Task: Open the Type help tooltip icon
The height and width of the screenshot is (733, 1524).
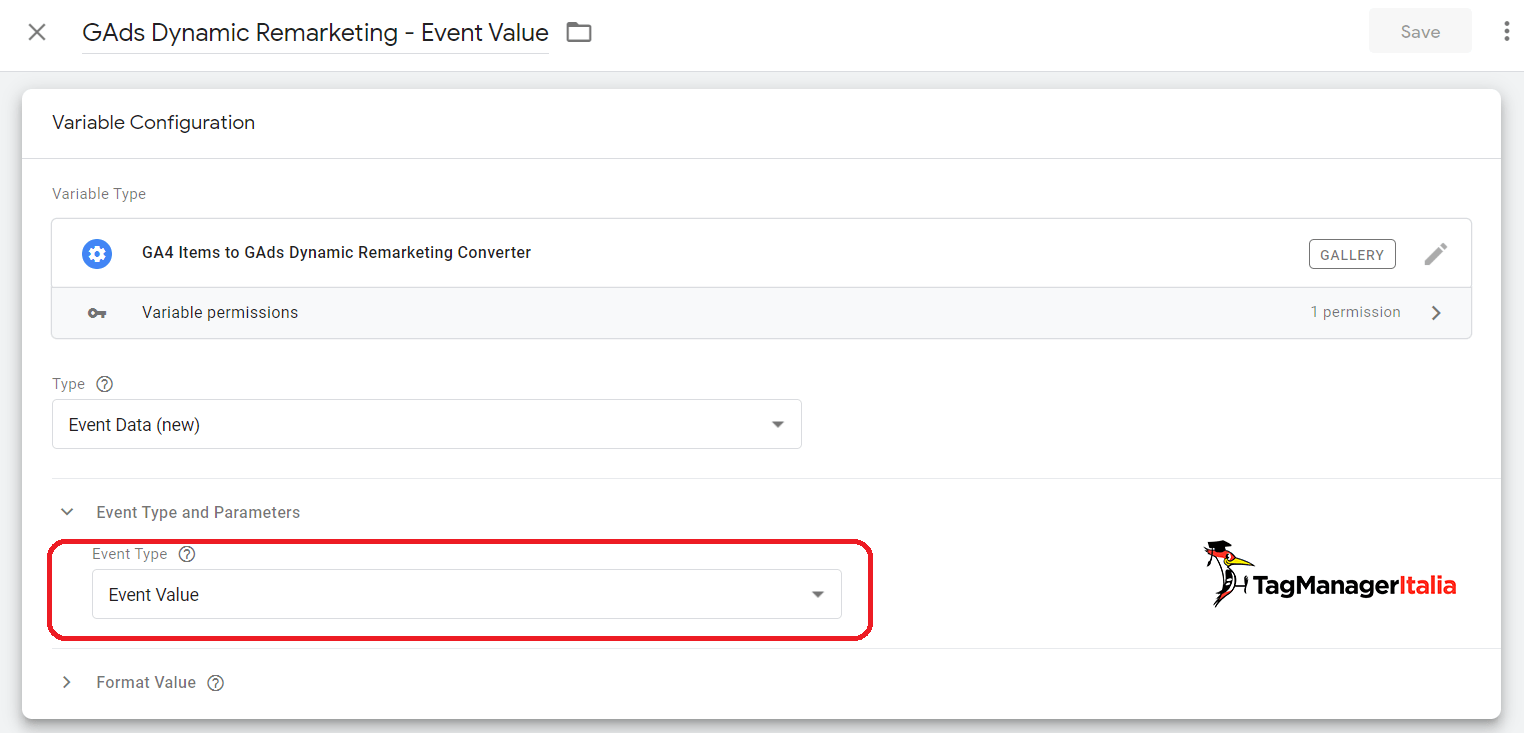Action: 104,383
